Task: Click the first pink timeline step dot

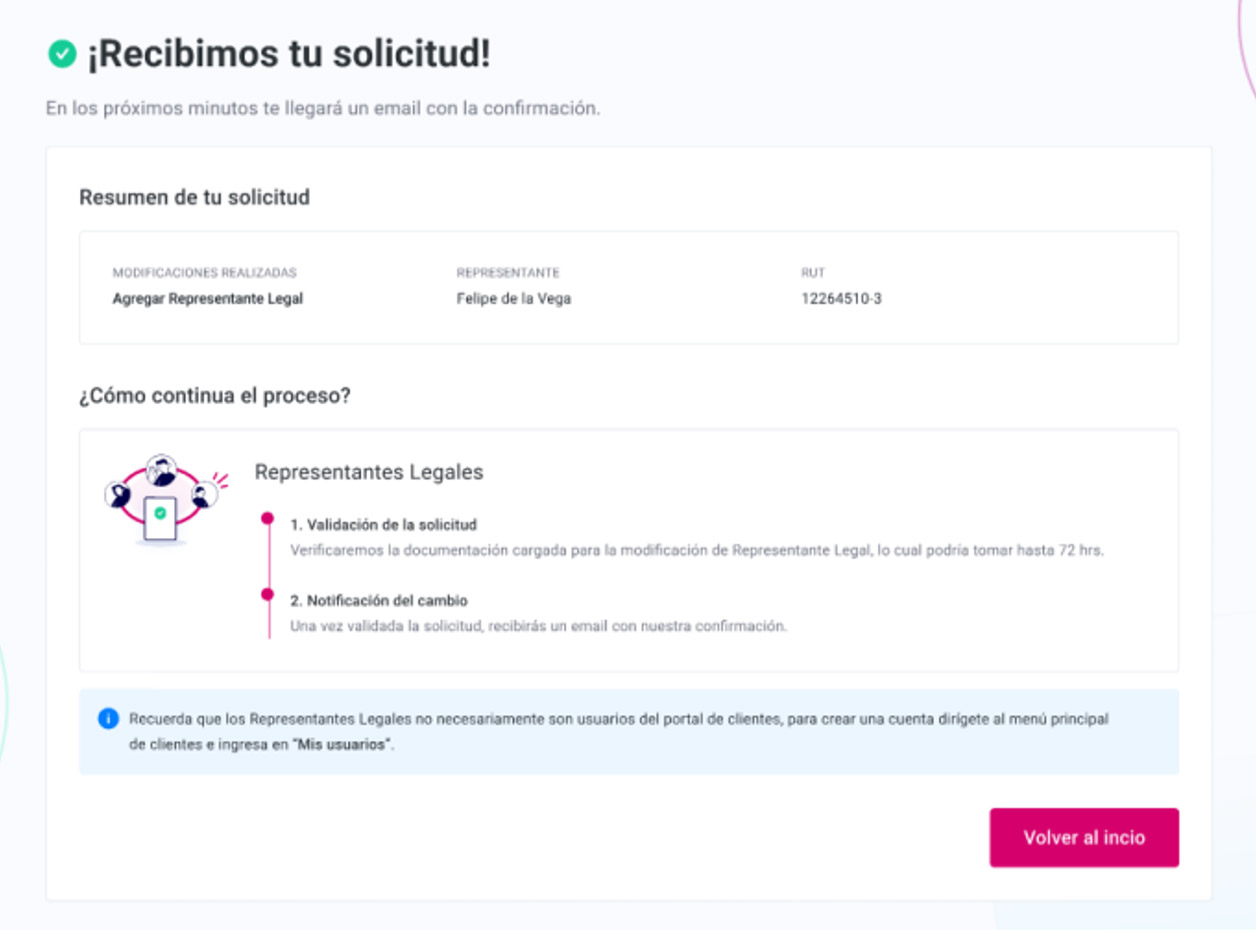Action: [267, 519]
